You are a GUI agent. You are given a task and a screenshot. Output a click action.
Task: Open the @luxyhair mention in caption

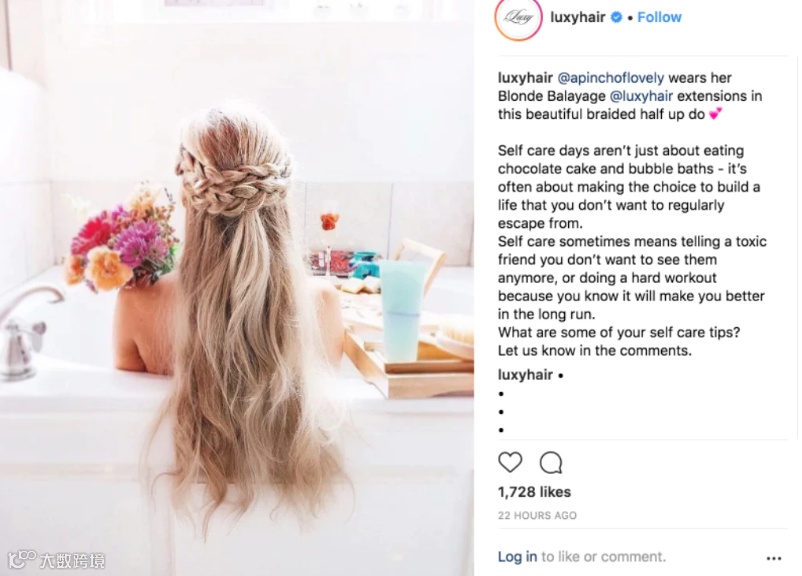(x=641, y=96)
